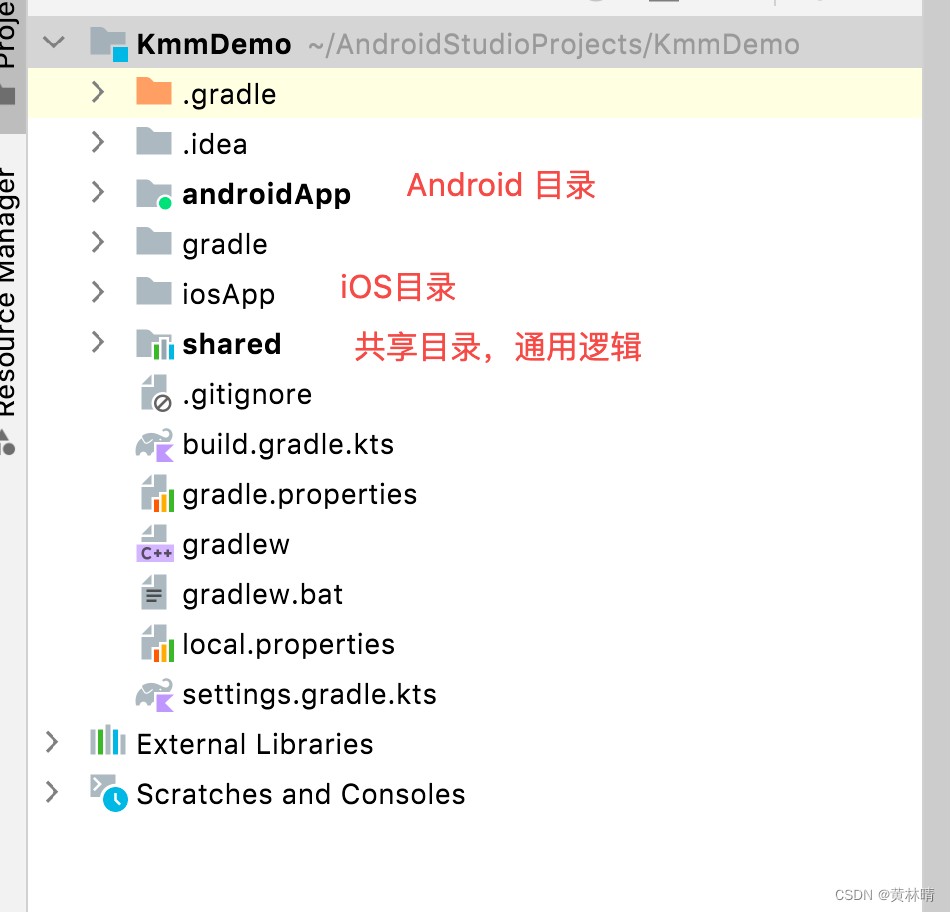Screen dimensions: 950x912
Task: Click the androidApp module folder icon
Action: (154, 194)
